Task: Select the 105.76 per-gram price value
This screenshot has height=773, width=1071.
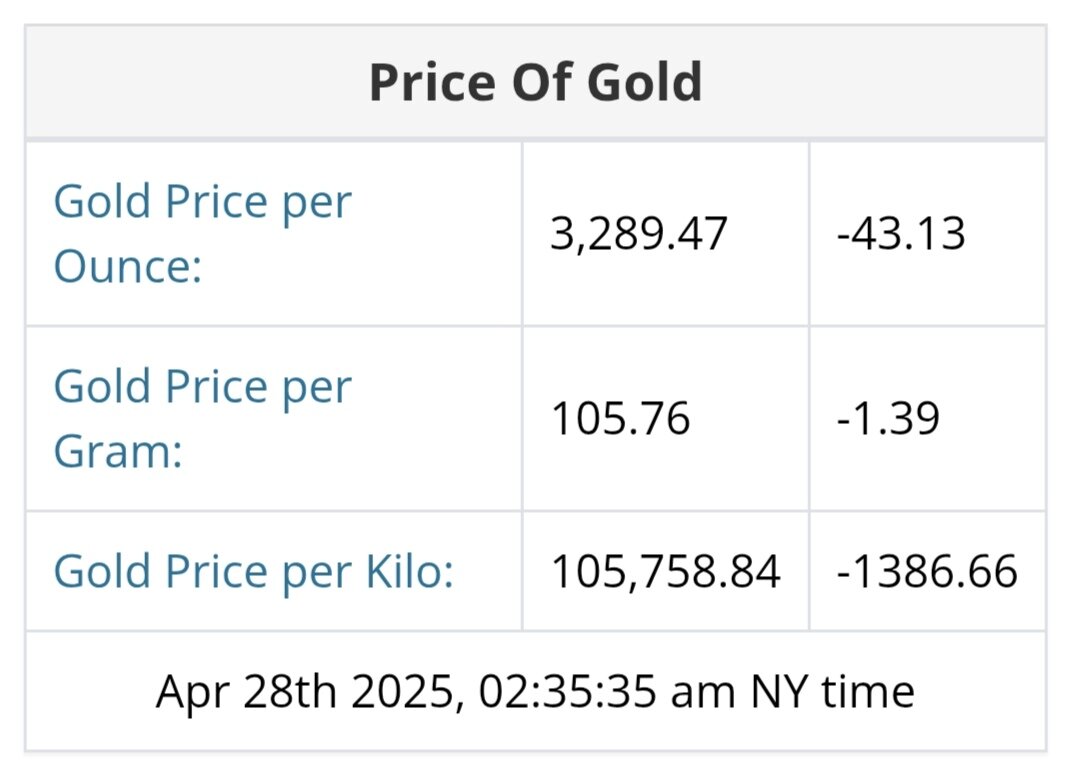Action: (620, 418)
